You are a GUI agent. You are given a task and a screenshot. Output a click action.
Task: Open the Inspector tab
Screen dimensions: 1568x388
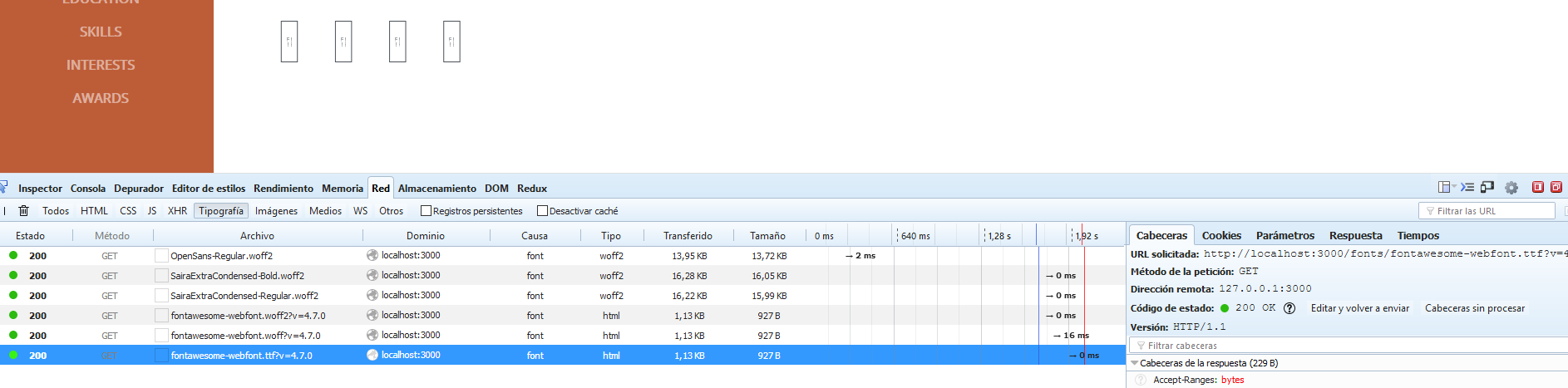pos(40,189)
